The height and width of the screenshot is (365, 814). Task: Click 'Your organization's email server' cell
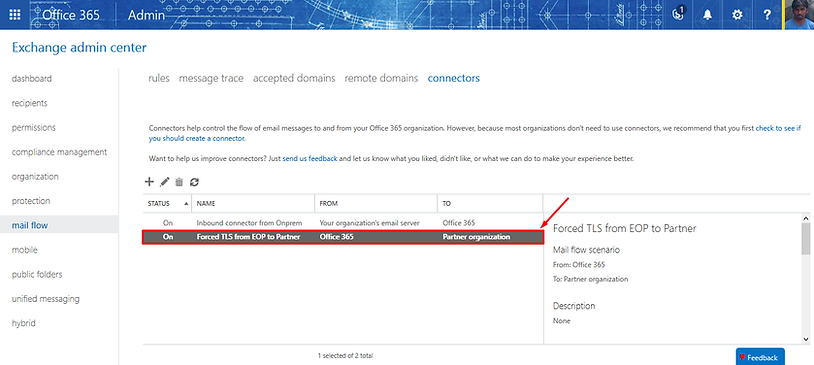tap(370, 223)
